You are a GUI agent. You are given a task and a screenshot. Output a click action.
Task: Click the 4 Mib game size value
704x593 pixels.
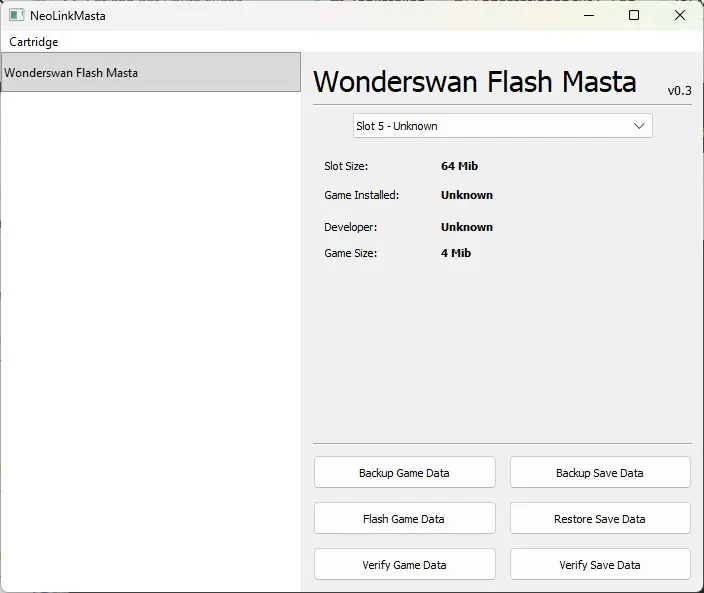tap(456, 253)
